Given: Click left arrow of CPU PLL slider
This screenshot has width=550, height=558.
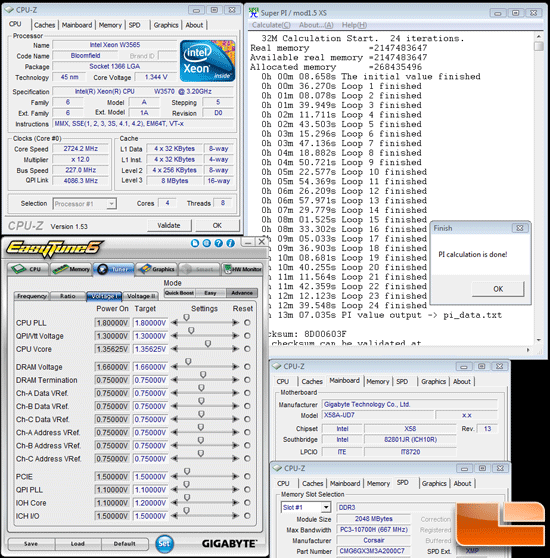Looking at the screenshot, I should click(x=174, y=323).
